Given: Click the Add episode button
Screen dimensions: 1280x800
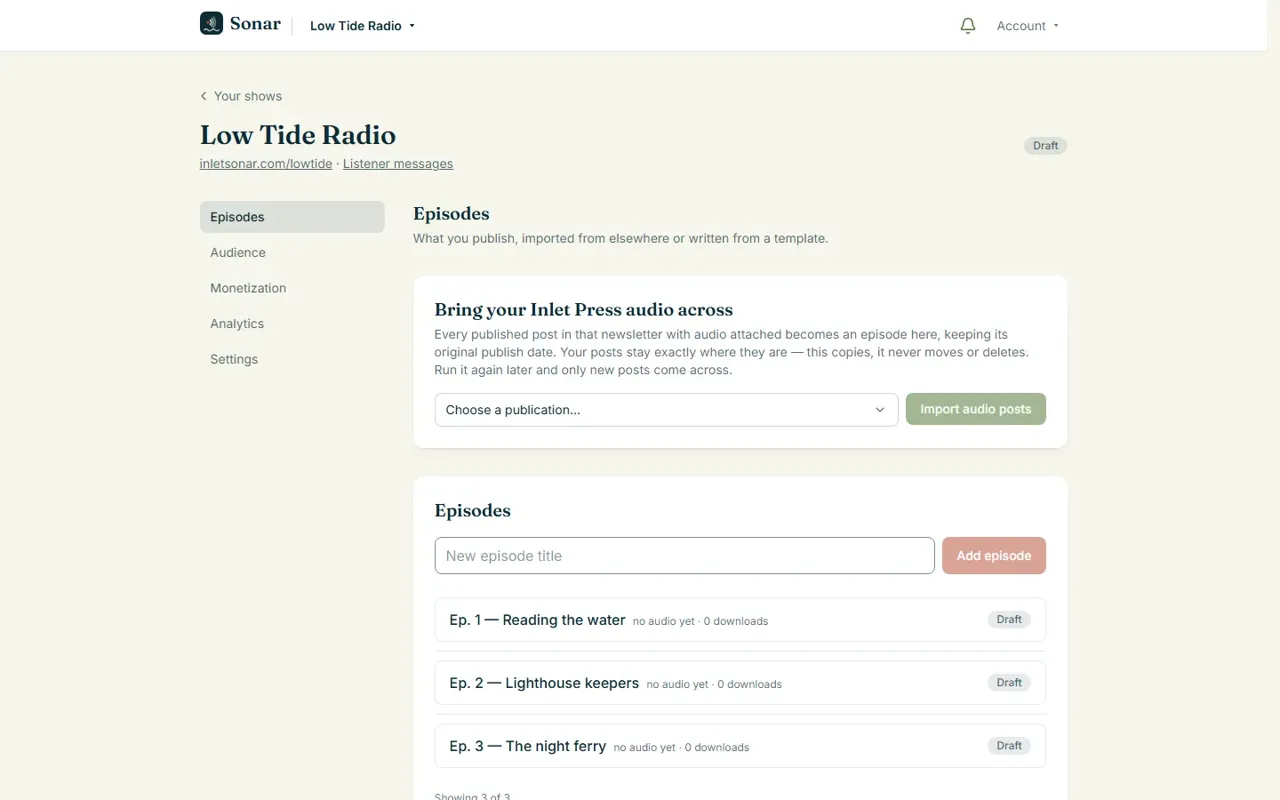Looking at the screenshot, I should tap(994, 556).
